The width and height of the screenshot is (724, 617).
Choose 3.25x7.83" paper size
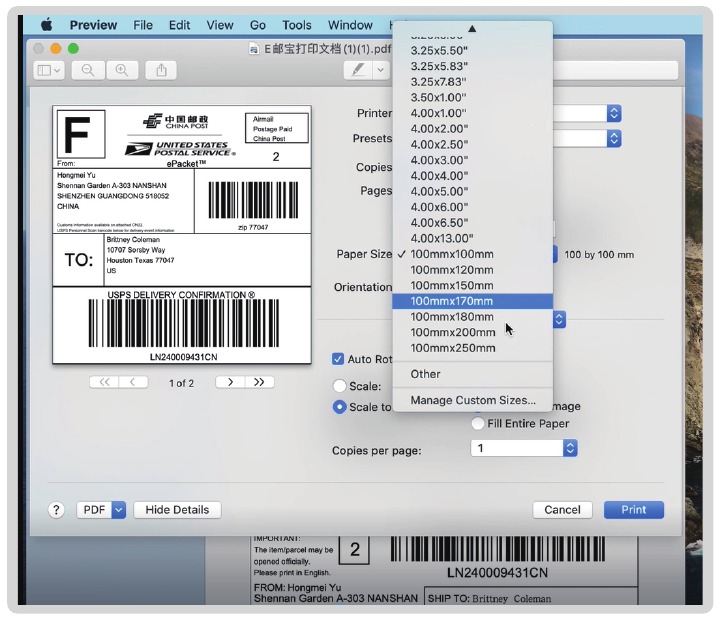[472, 81]
